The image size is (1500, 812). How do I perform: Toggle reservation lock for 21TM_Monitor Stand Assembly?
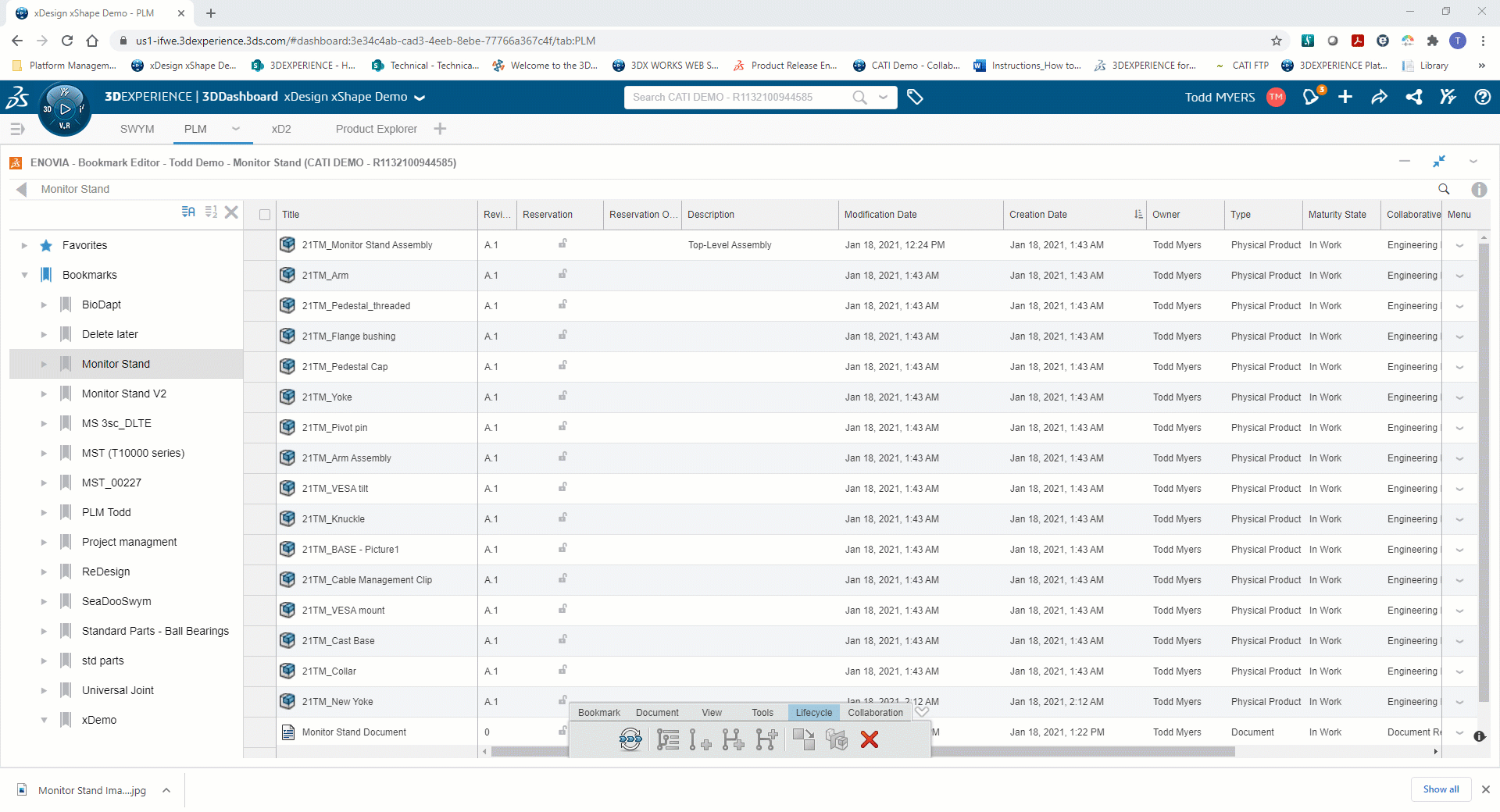[562, 244]
